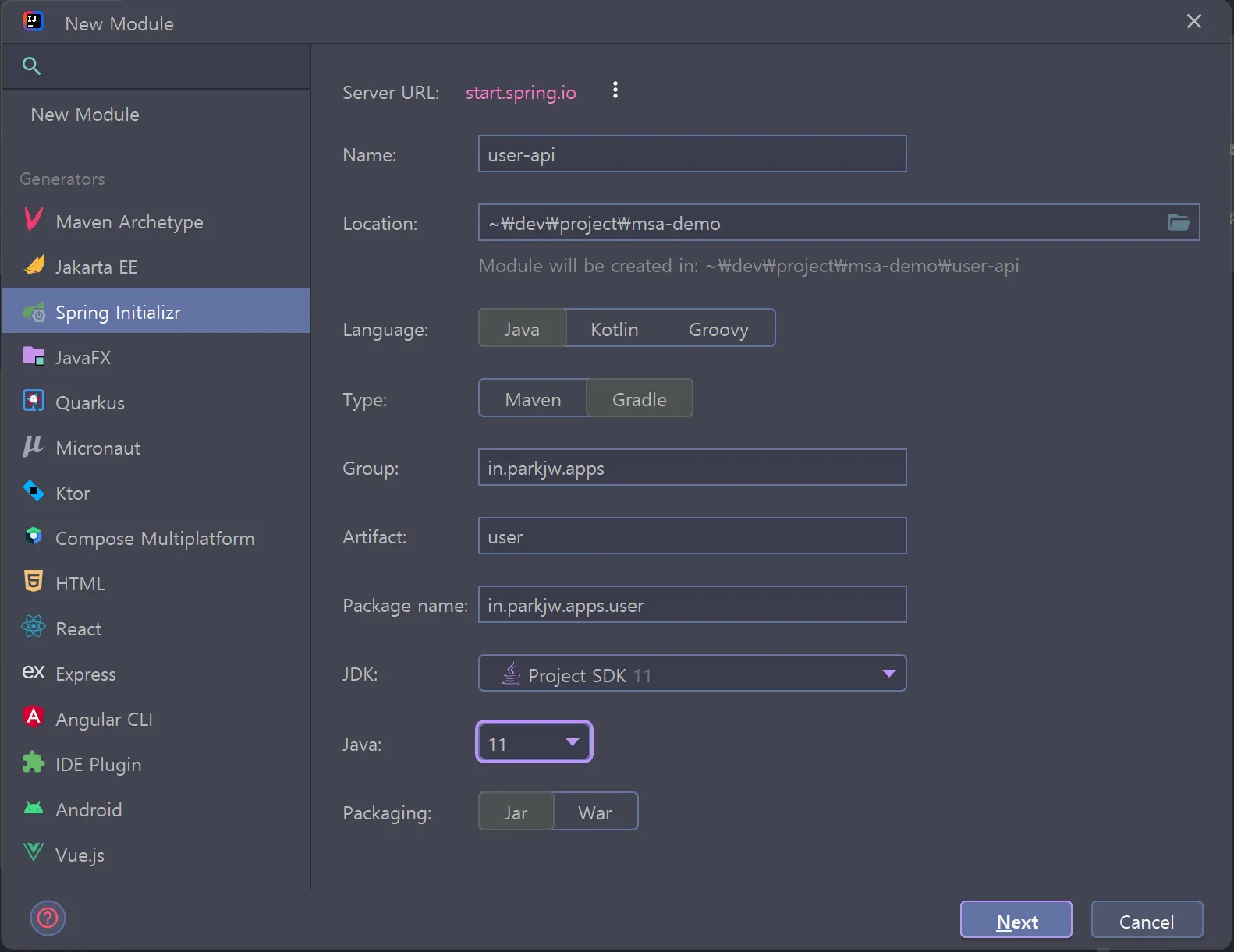Select Groovy as the language

pyautogui.click(x=718, y=329)
